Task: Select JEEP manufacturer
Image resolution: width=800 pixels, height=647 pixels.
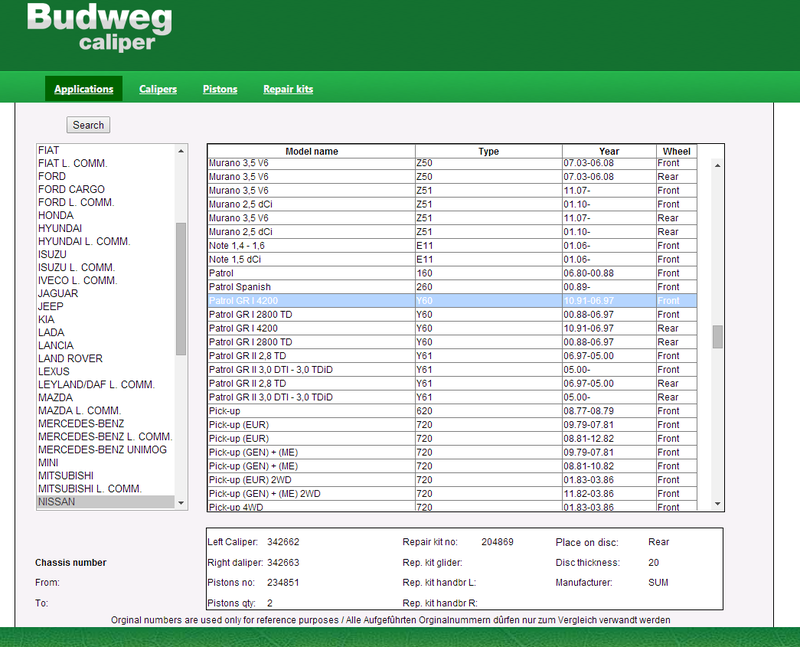Action: 106,306
